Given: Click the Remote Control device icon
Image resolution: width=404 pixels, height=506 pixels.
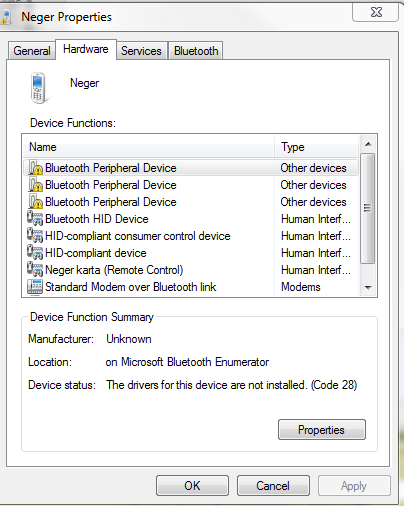Looking at the screenshot, I should [35, 269].
